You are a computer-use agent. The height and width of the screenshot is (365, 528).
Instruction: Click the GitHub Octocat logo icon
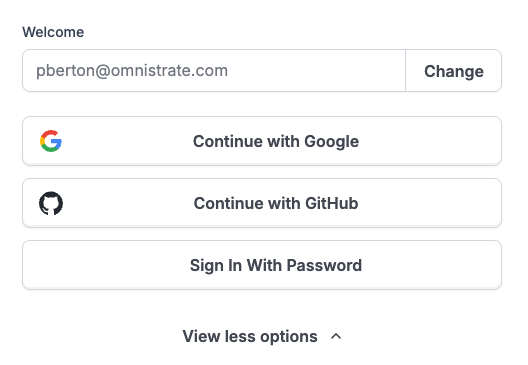pyautogui.click(x=51, y=203)
